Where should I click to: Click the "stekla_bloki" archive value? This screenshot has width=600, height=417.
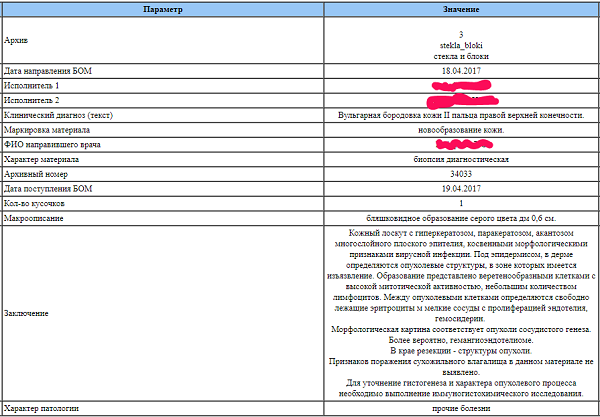pyautogui.click(x=461, y=46)
